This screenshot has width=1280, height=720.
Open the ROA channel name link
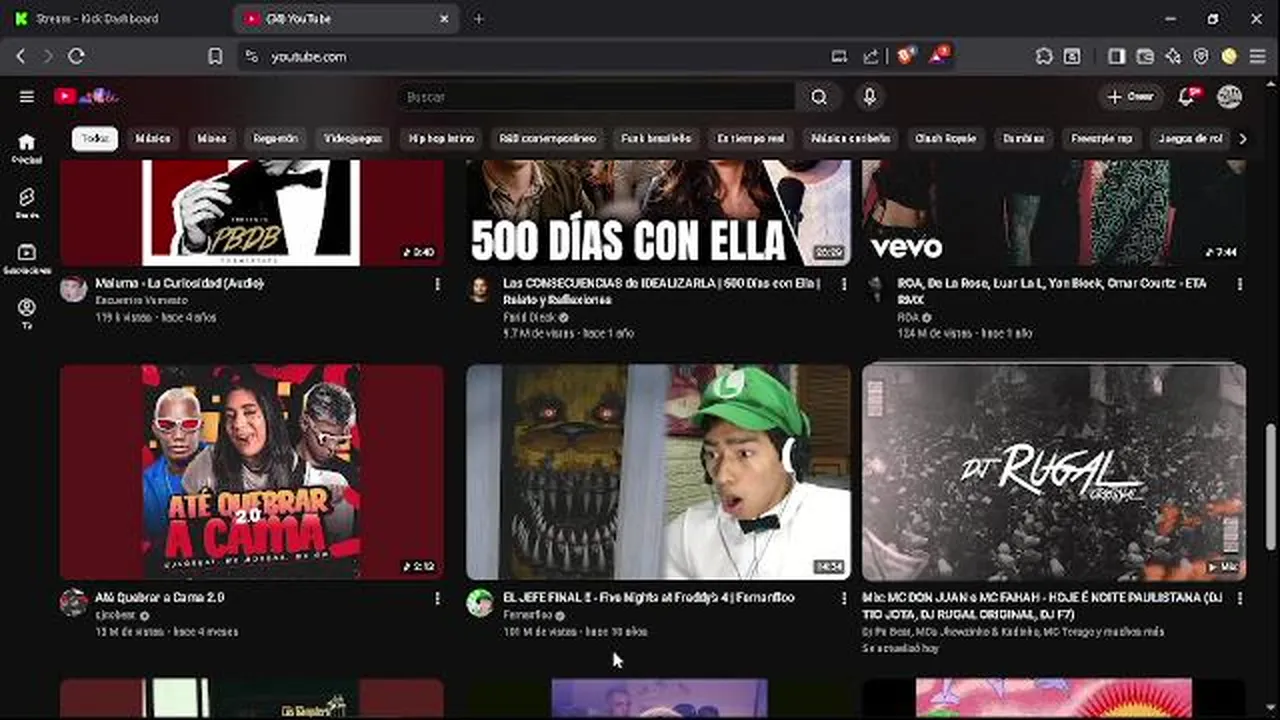click(x=907, y=318)
